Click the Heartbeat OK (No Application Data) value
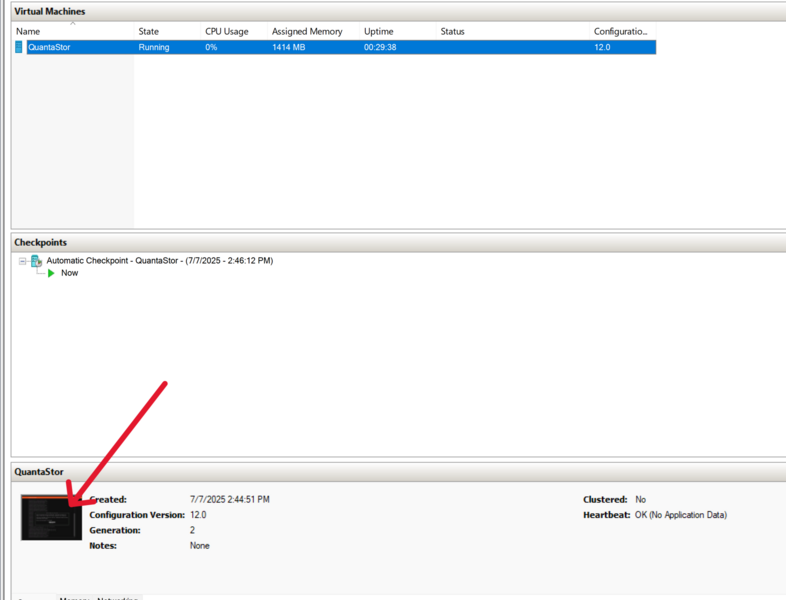Screen dimensions: 786x600 click(681, 515)
